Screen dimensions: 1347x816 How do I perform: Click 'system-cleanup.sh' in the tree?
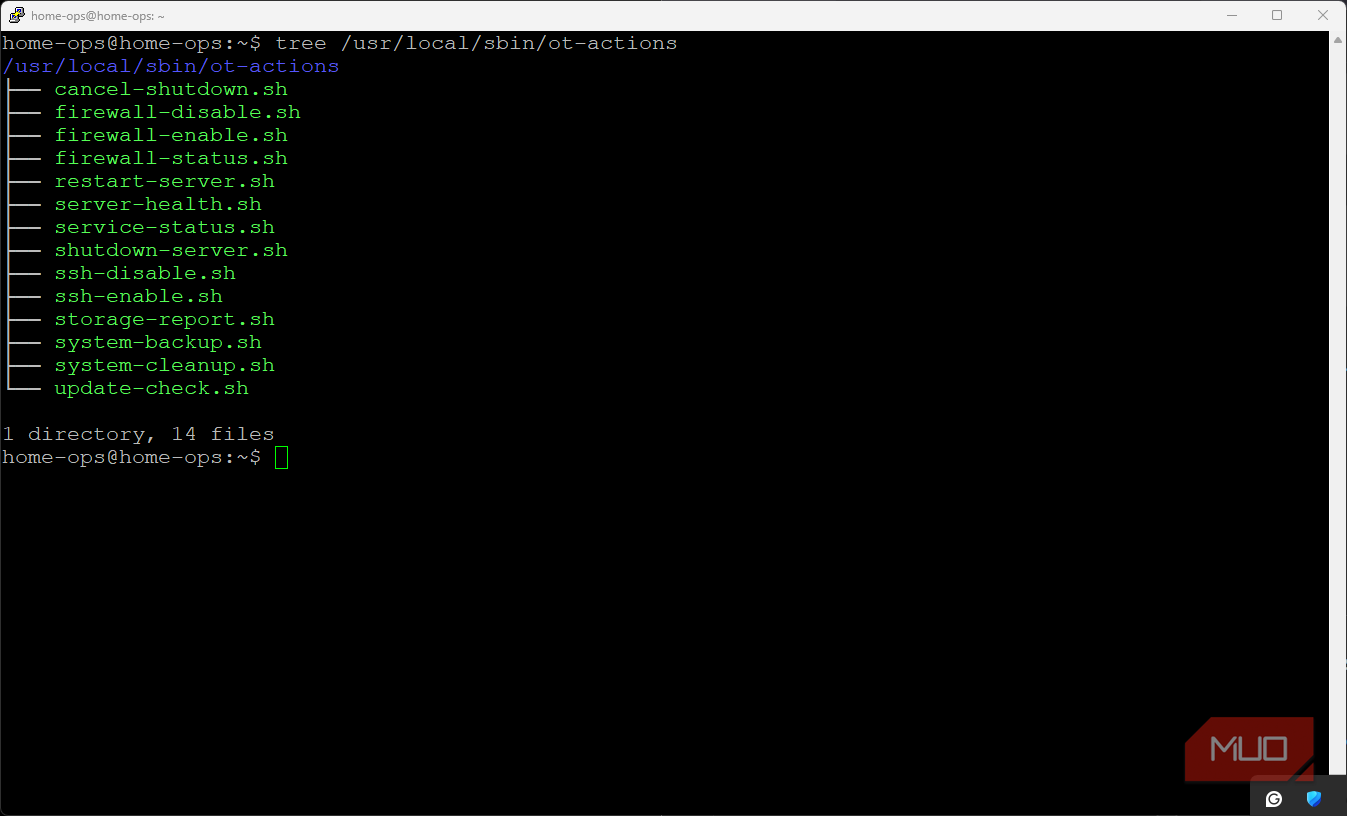click(x=164, y=365)
